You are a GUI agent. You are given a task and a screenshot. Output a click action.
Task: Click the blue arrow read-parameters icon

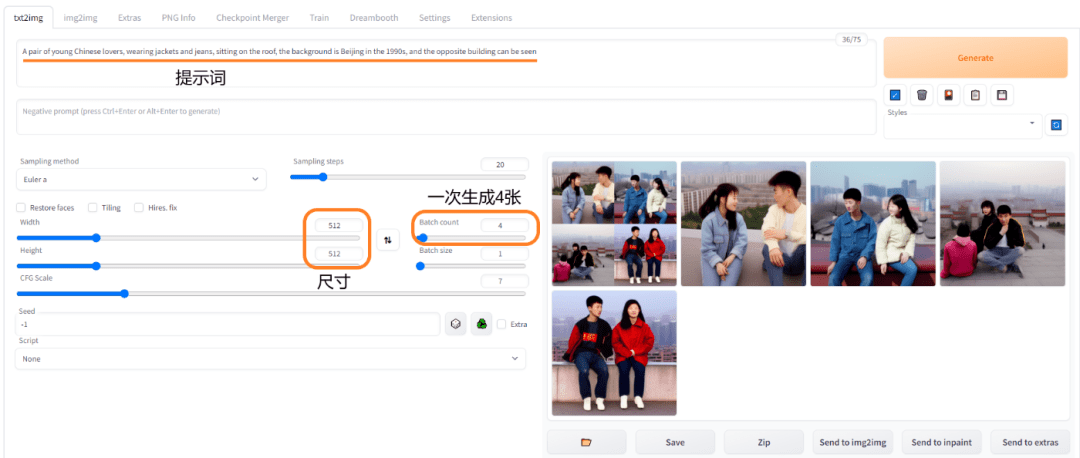tap(895, 95)
